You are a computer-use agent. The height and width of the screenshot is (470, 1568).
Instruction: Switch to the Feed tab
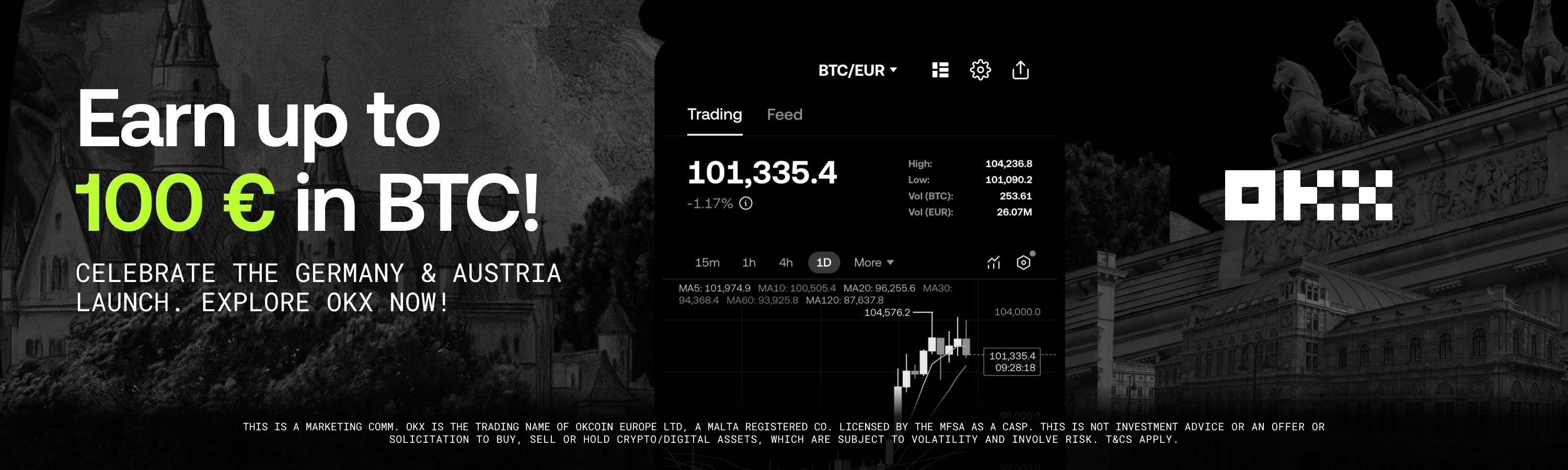point(785,114)
